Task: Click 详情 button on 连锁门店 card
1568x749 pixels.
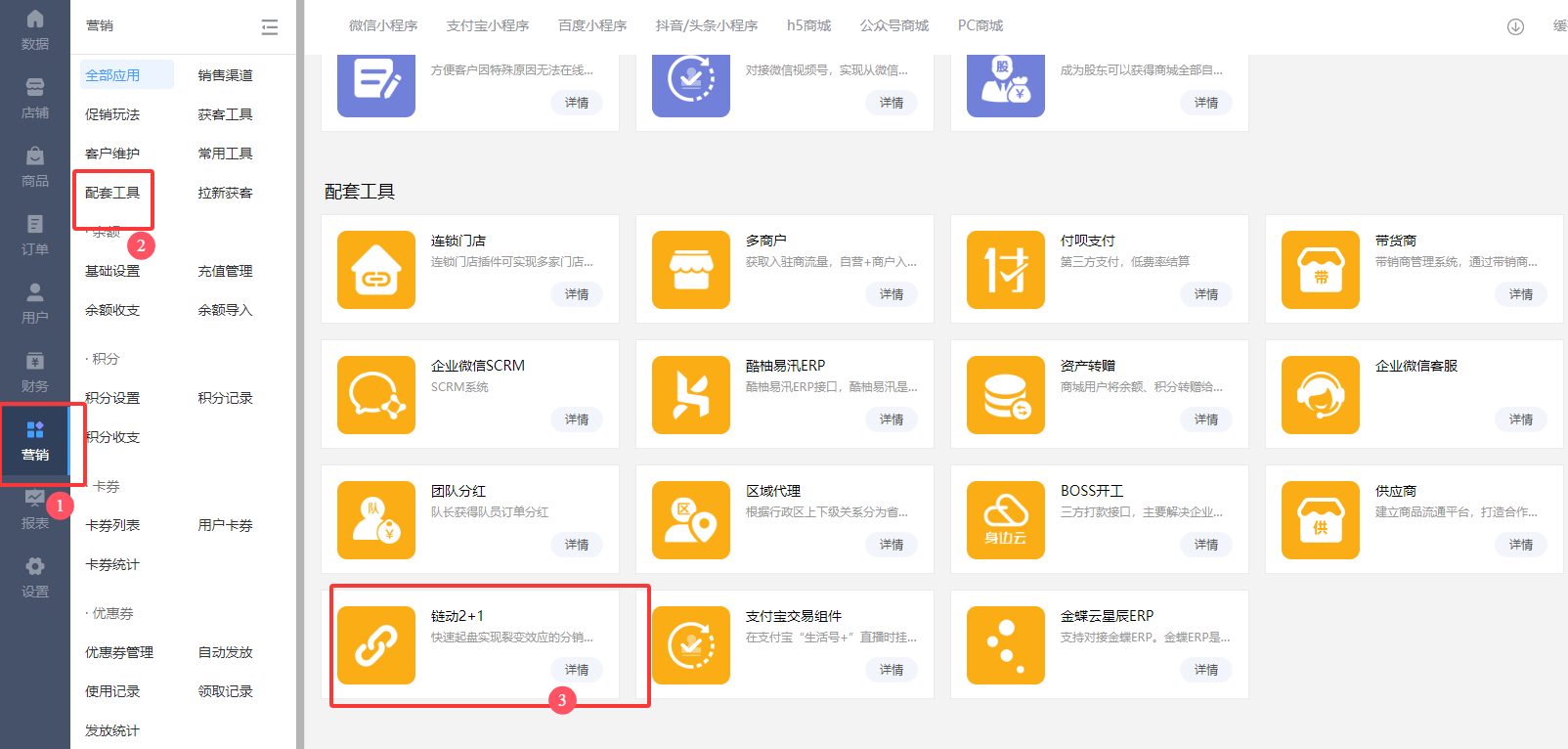Action: [x=577, y=294]
